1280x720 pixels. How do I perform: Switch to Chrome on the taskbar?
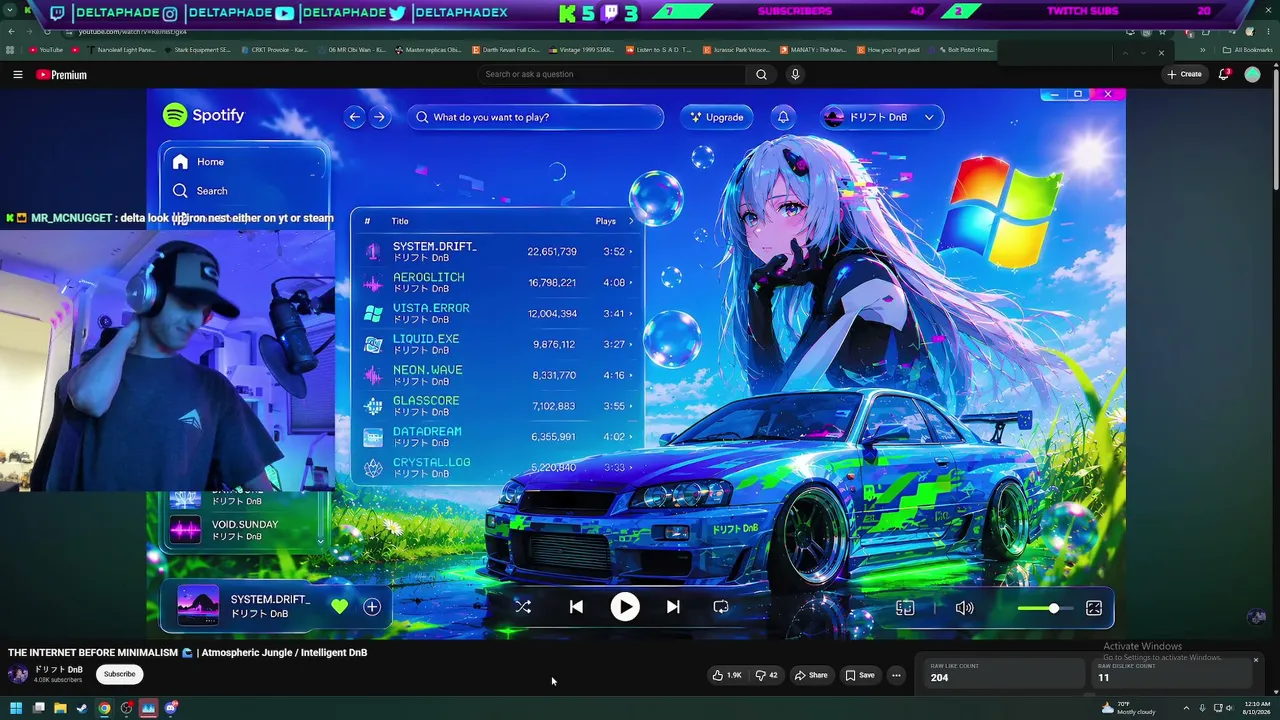point(104,708)
